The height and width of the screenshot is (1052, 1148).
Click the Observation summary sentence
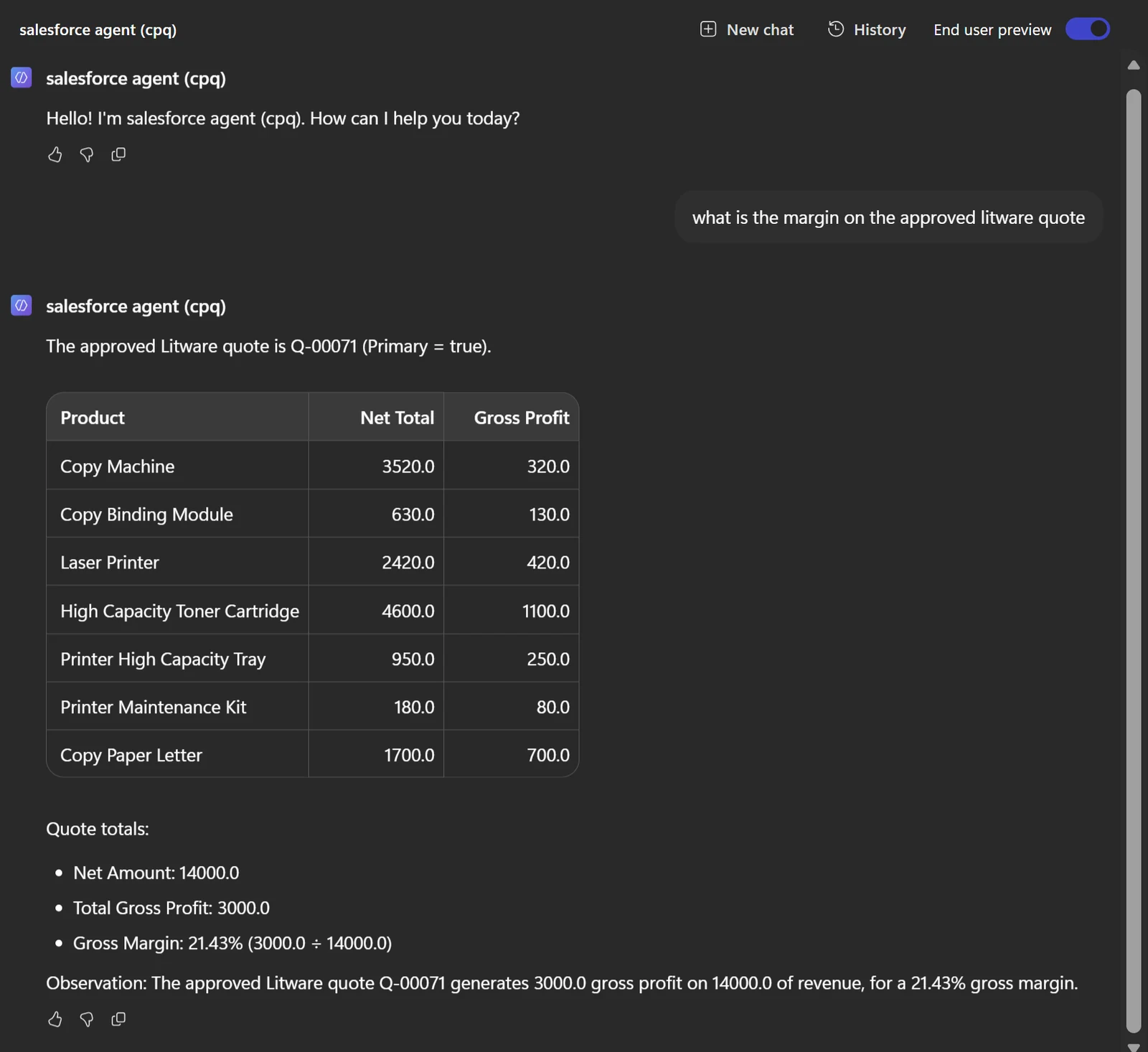coord(562,983)
